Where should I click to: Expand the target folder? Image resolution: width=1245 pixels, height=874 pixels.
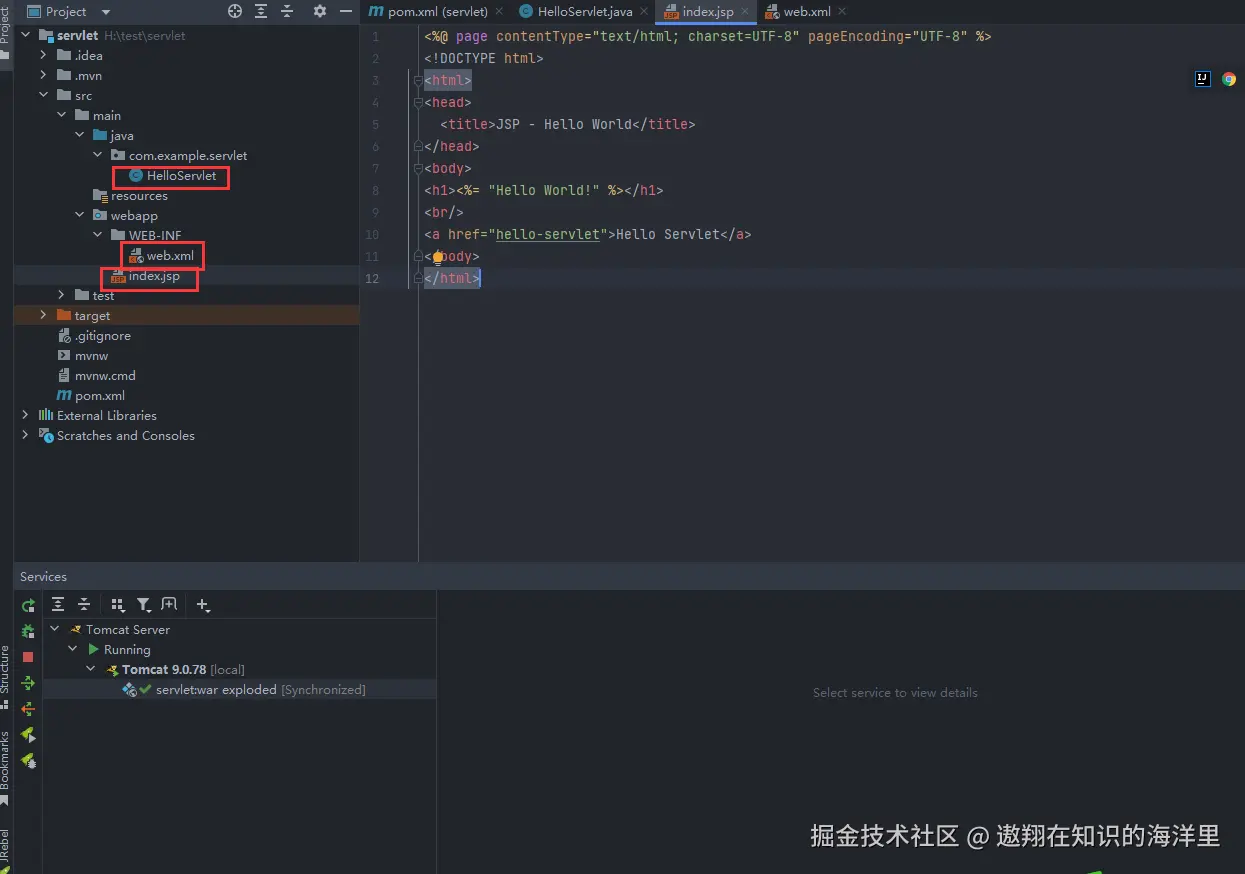tap(43, 315)
